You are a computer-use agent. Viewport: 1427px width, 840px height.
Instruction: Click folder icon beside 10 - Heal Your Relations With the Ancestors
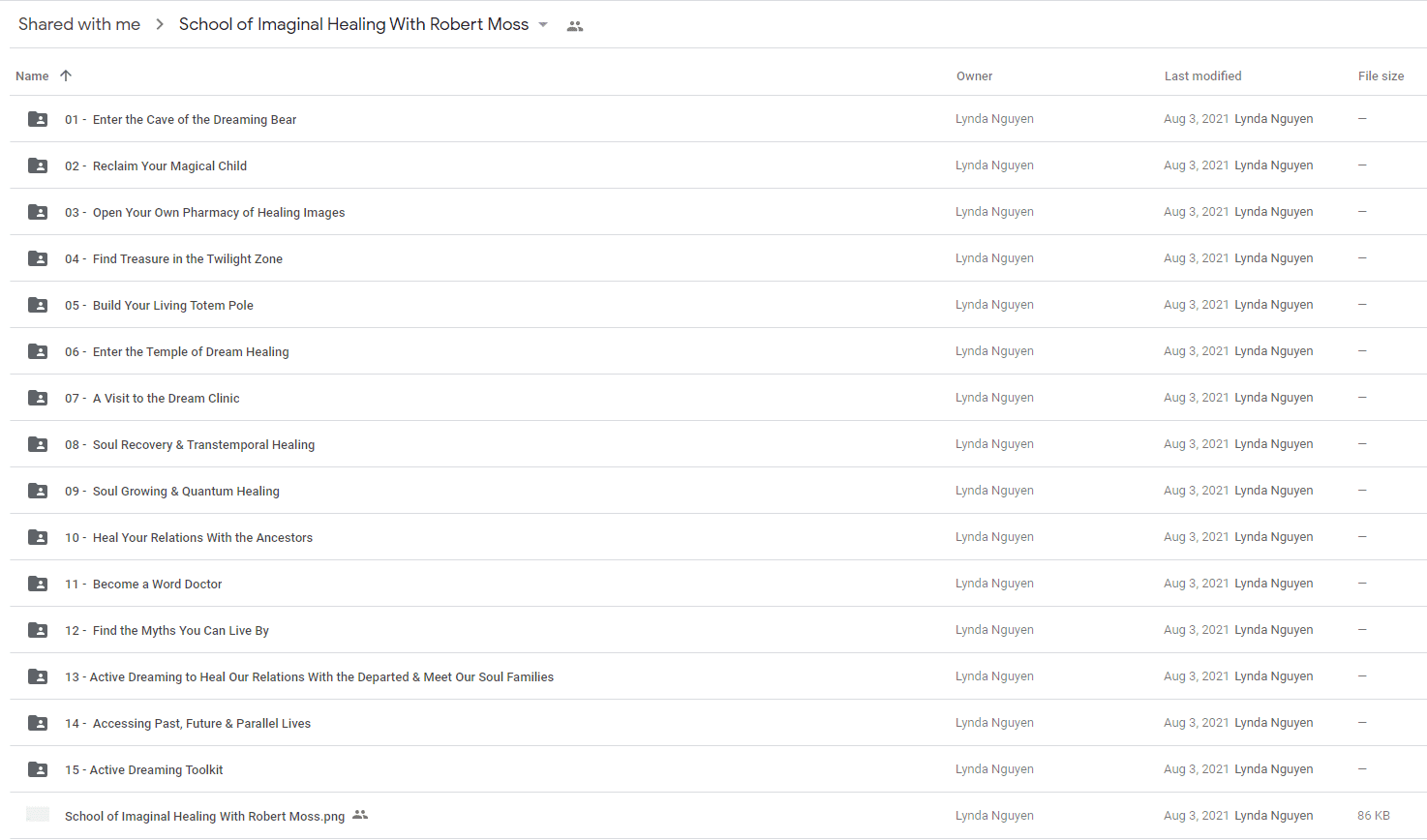(x=38, y=537)
